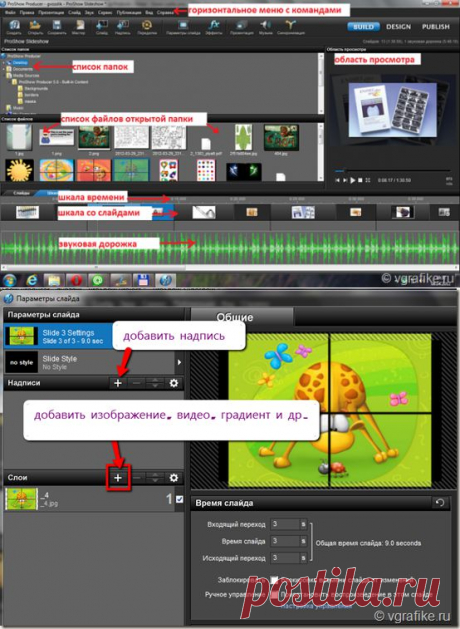Click the Save floppy disk toolbar icon
The image size is (460, 629).
57,27
